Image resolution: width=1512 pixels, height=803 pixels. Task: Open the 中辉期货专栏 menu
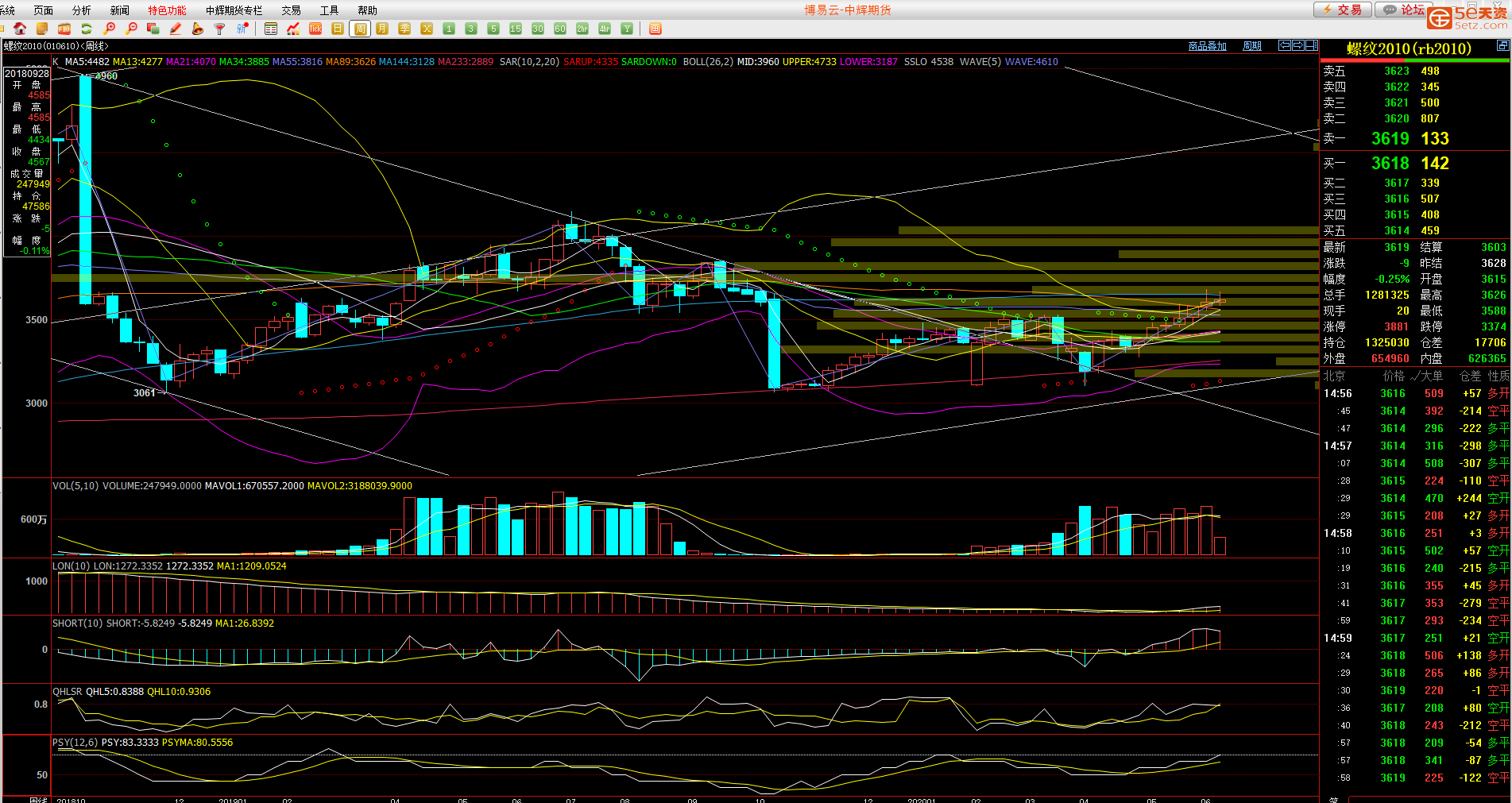click(234, 10)
